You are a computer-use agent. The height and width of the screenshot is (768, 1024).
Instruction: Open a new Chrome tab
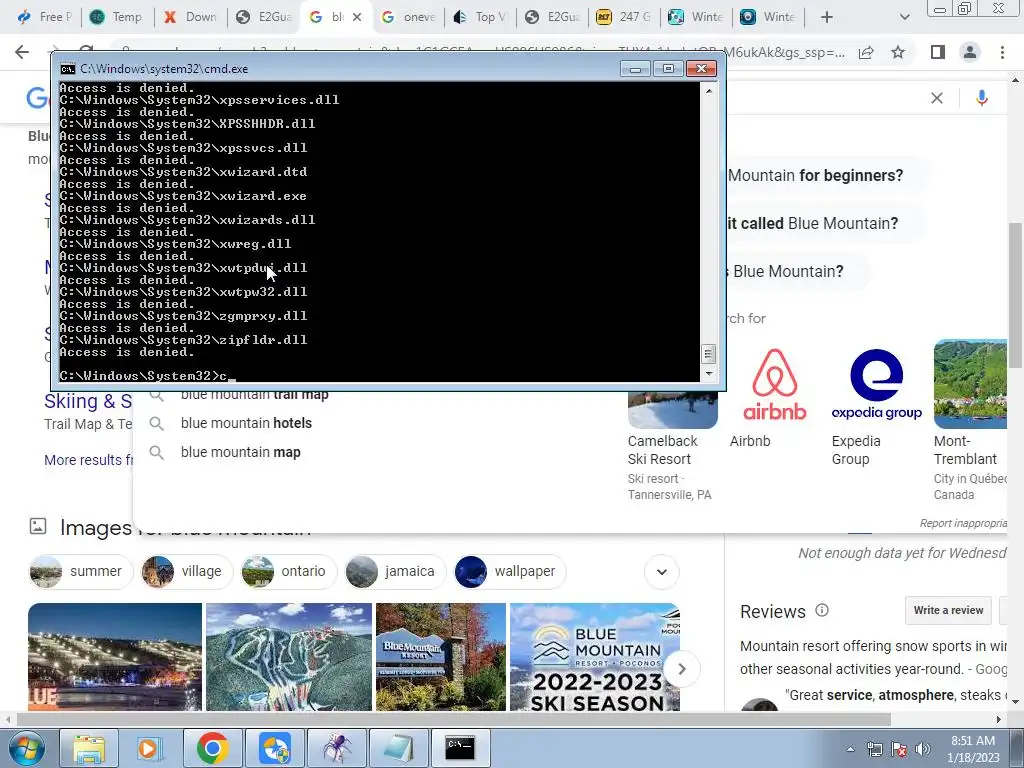coord(827,17)
